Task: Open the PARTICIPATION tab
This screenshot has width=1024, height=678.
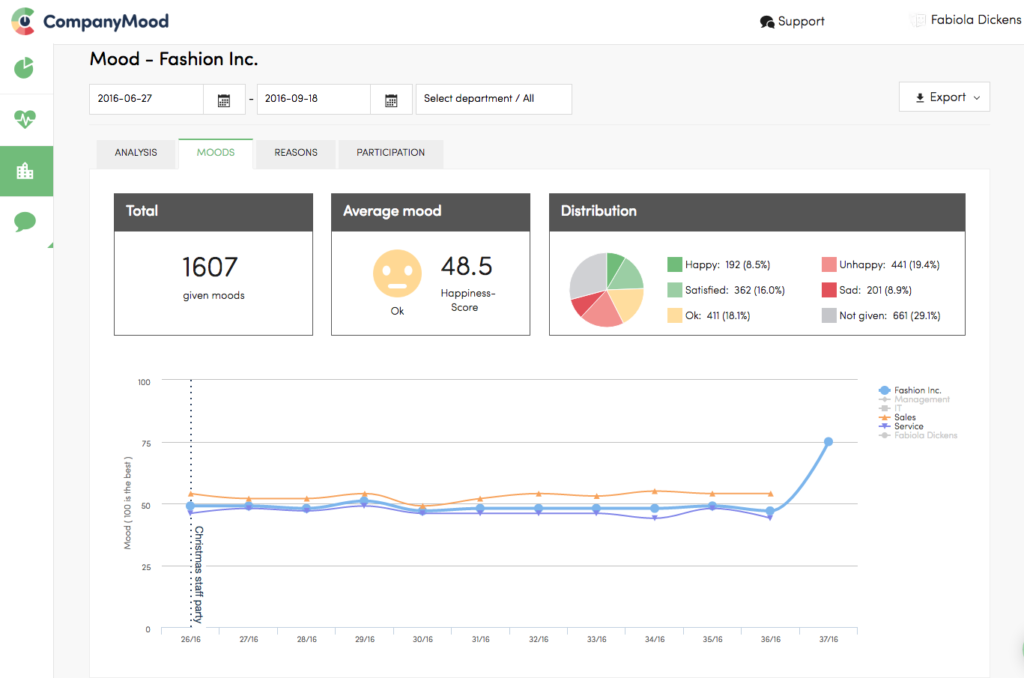Action: 391,153
